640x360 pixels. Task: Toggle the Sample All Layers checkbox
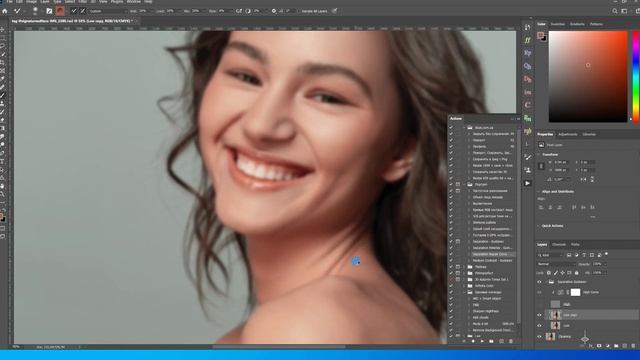314,11
